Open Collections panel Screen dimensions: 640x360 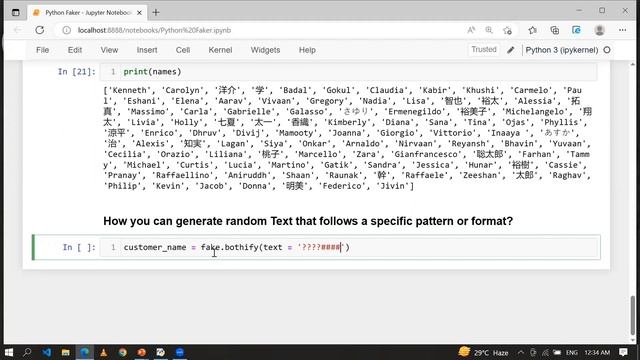pos(554,30)
